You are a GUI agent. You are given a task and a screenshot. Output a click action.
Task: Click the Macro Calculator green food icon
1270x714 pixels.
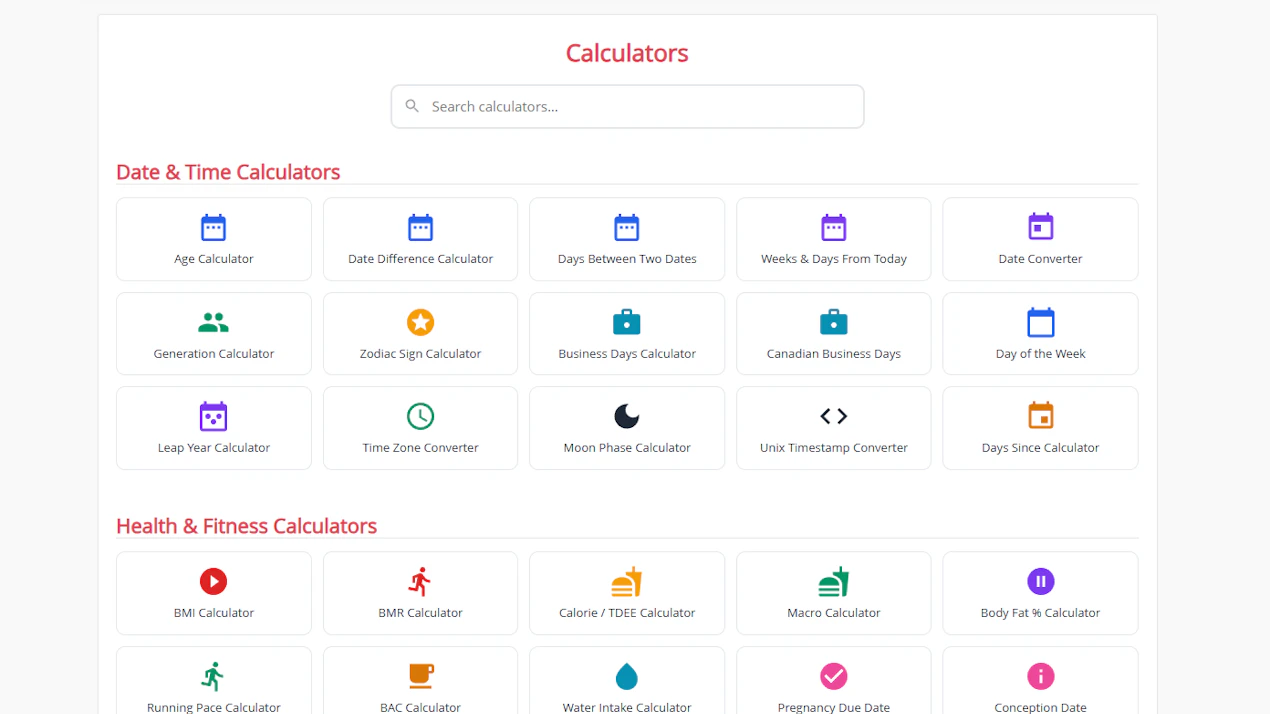coord(834,581)
